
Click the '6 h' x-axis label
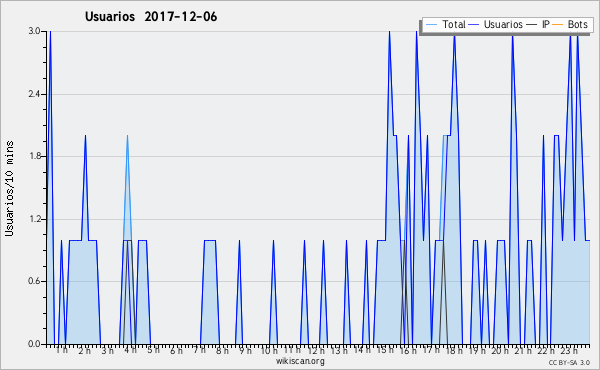point(176,350)
